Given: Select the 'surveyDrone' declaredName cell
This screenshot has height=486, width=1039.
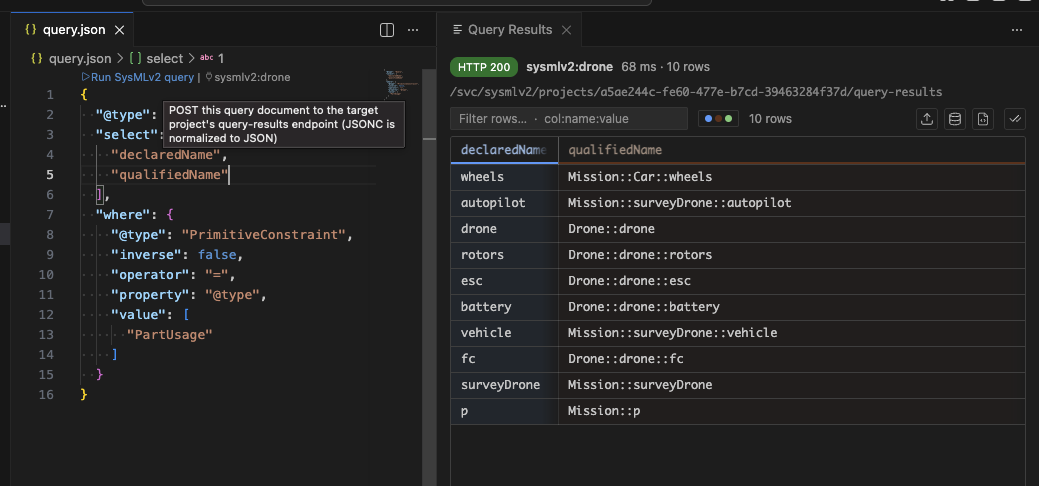Looking at the screenshot, I should pyautogui.click(x=504, y=385).
